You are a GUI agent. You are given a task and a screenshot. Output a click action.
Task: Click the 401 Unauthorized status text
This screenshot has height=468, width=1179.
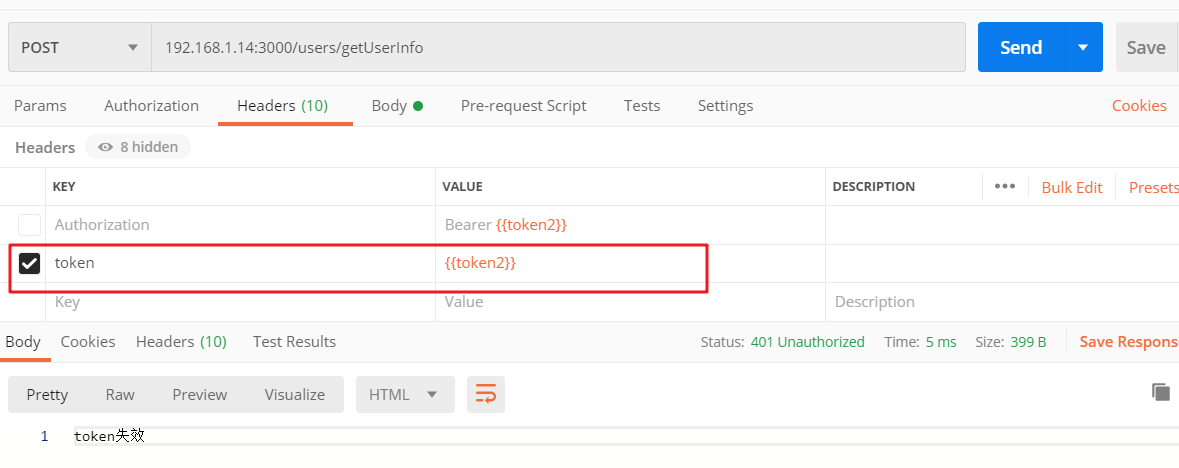tap(808, 342)
